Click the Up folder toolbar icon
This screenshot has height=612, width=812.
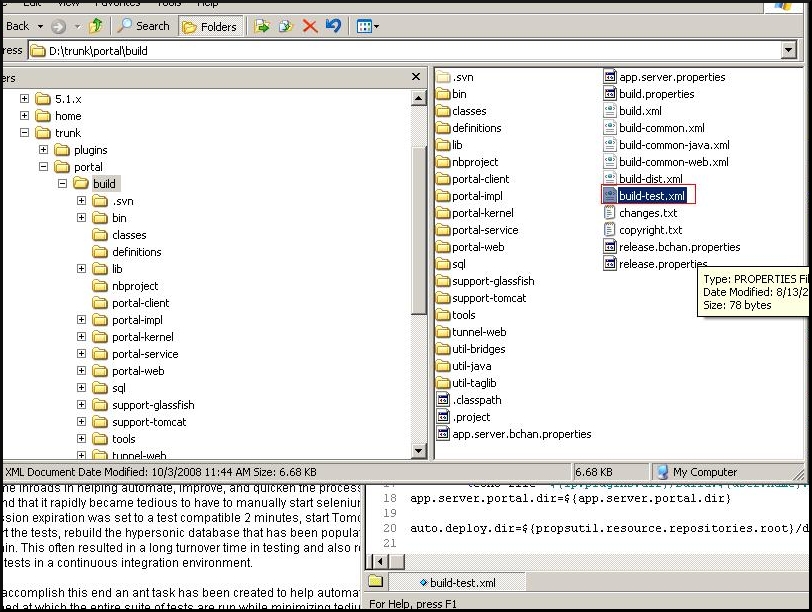(x=96, y=26)
